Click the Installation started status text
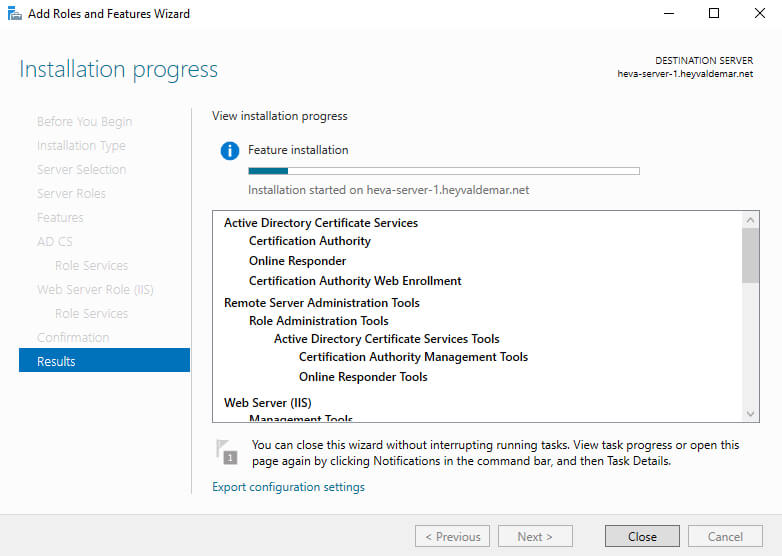Viewport: 782px width, 556px height. 389,190
